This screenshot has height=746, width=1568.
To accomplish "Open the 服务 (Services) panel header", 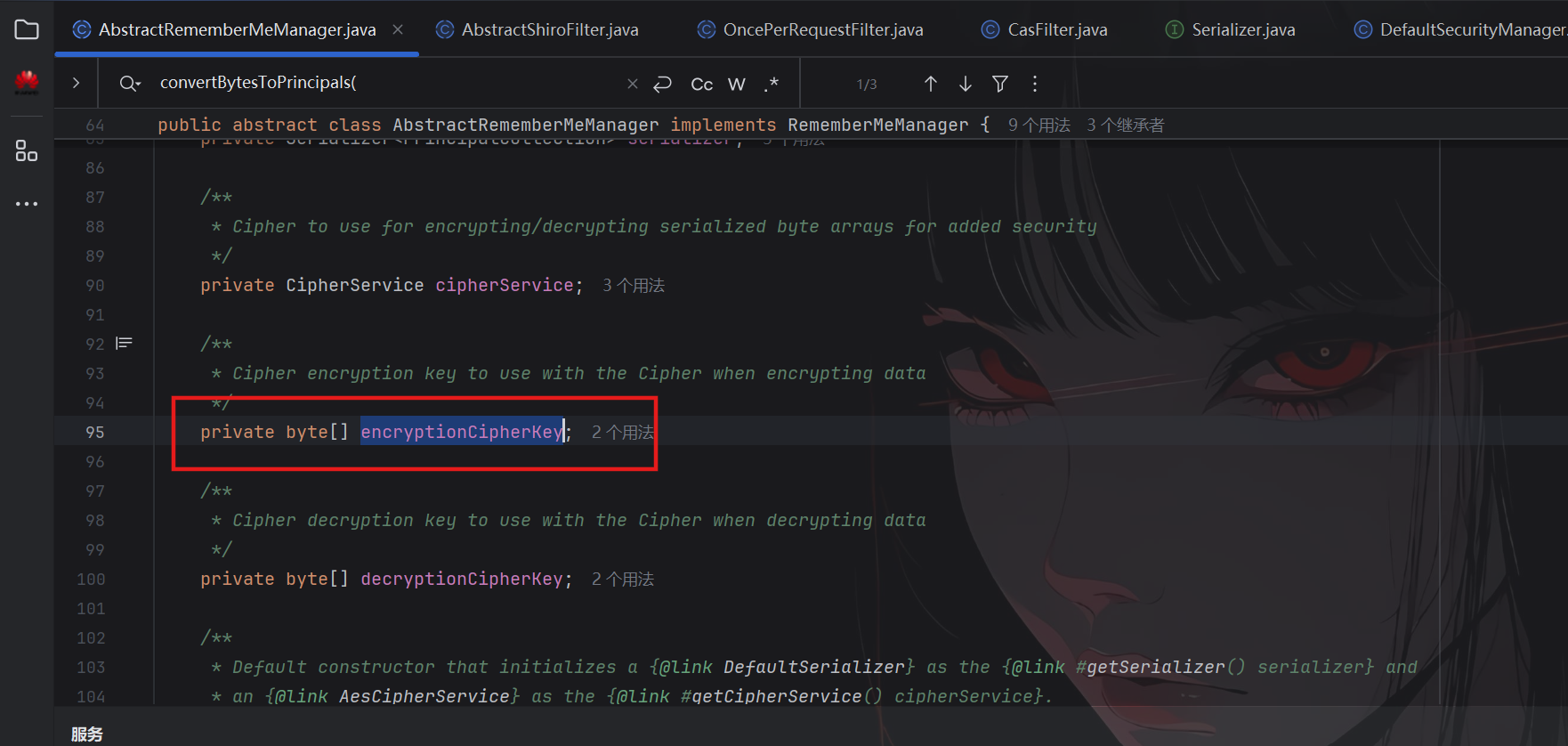I will click(x=87, y=734).
